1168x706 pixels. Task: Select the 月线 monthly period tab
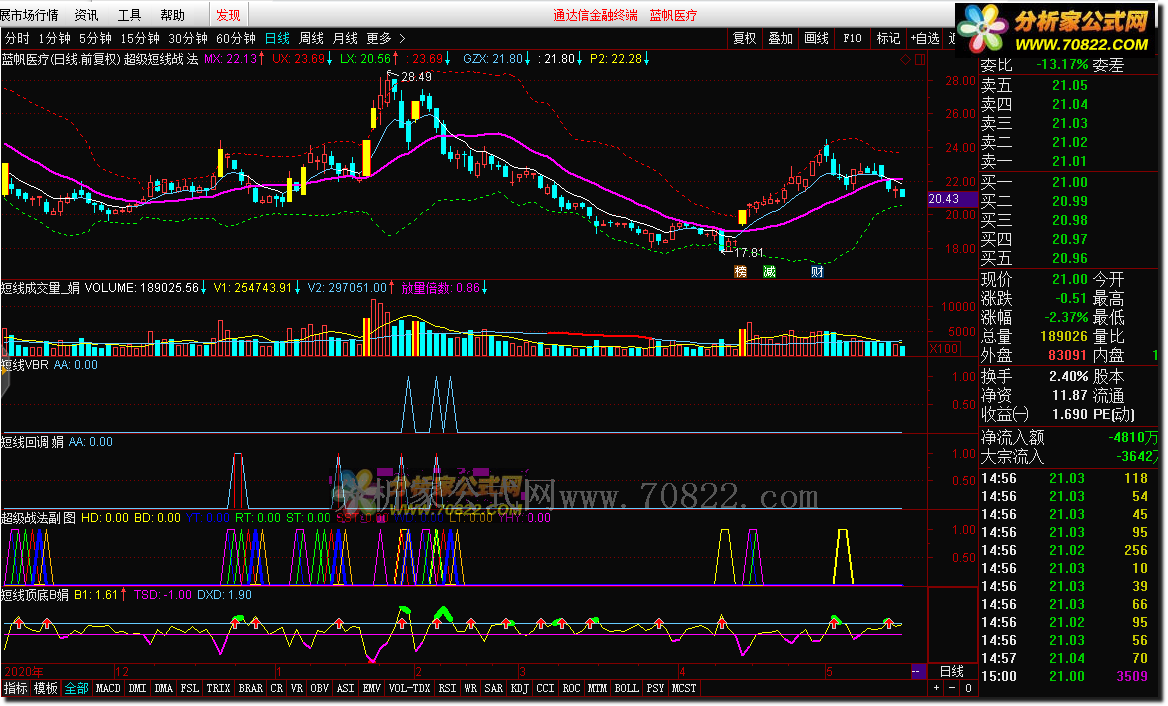[x=345, y=38]
